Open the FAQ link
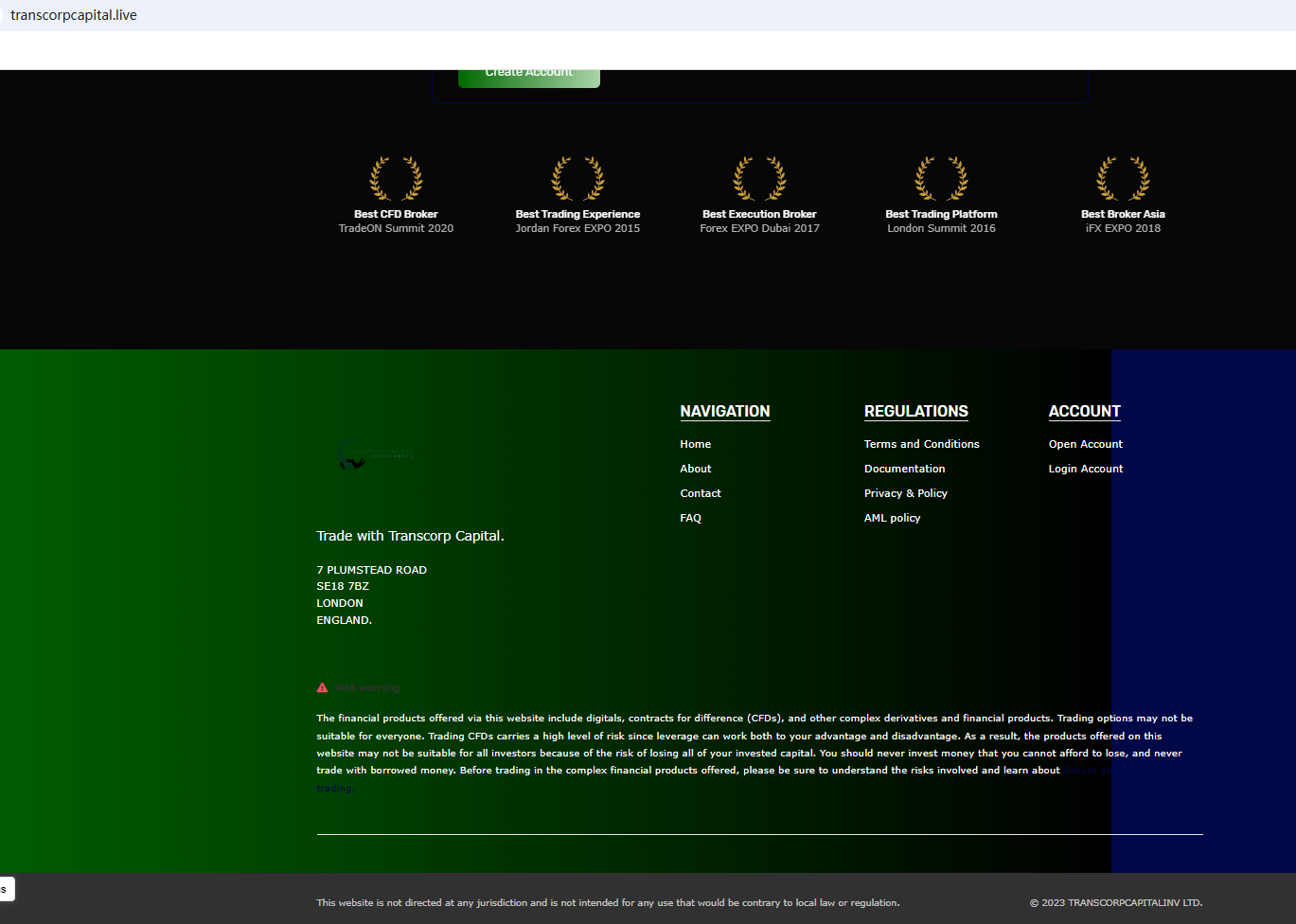This screenshot has height=924, width=1296. coord(690,518)
